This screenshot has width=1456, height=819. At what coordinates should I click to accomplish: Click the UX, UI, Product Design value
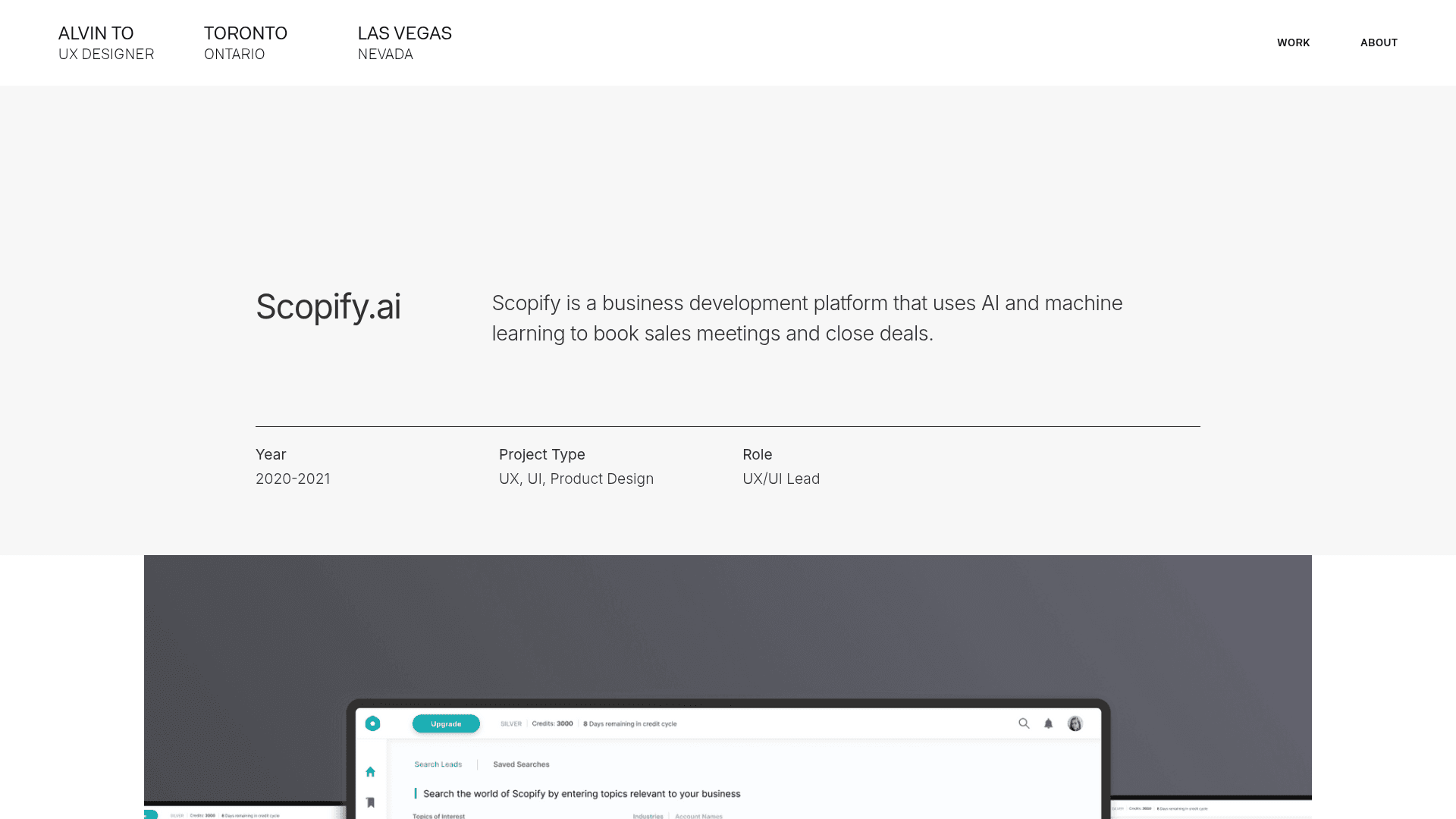tap(576, 479)
